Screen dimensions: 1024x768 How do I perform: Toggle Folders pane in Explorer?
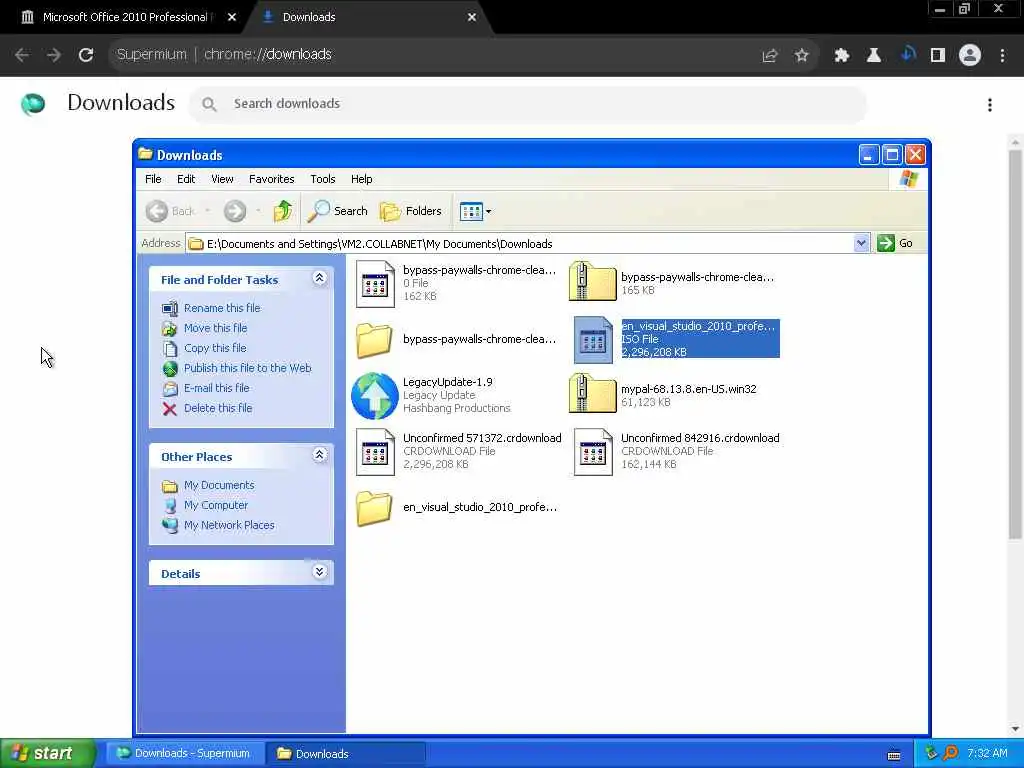(411, 211)
